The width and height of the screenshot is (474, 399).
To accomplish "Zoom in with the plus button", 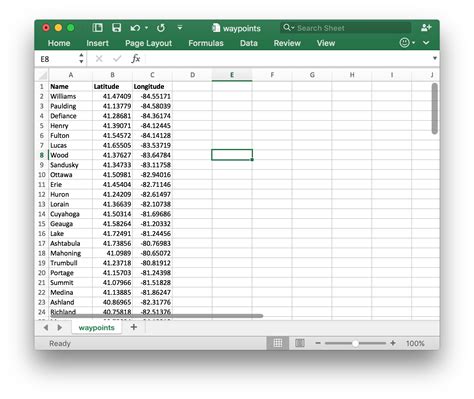I will pos(393,343).
